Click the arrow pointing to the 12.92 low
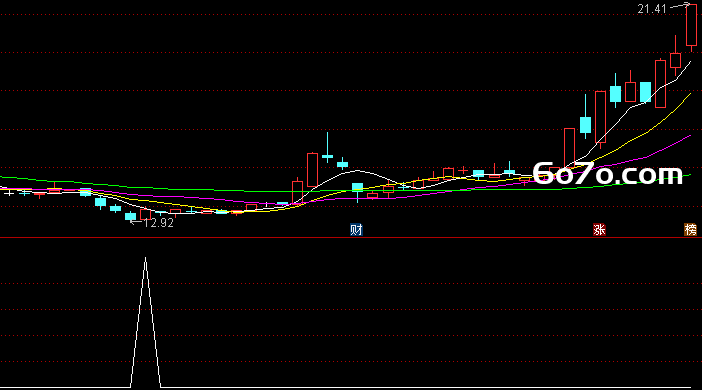Image resolution: width=702 pixels, height=390 pixels. [x=137, y=222]
